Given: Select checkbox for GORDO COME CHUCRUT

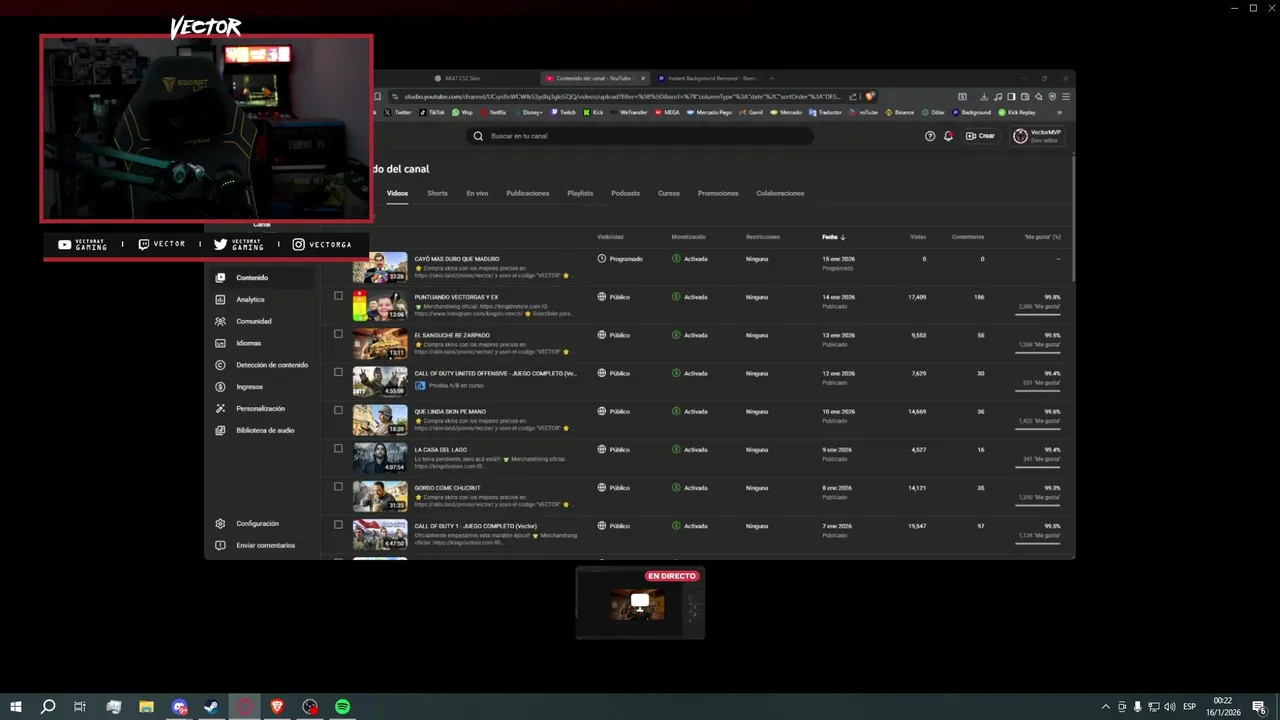Looking at the screenshot, I should (x=338, y=487).
